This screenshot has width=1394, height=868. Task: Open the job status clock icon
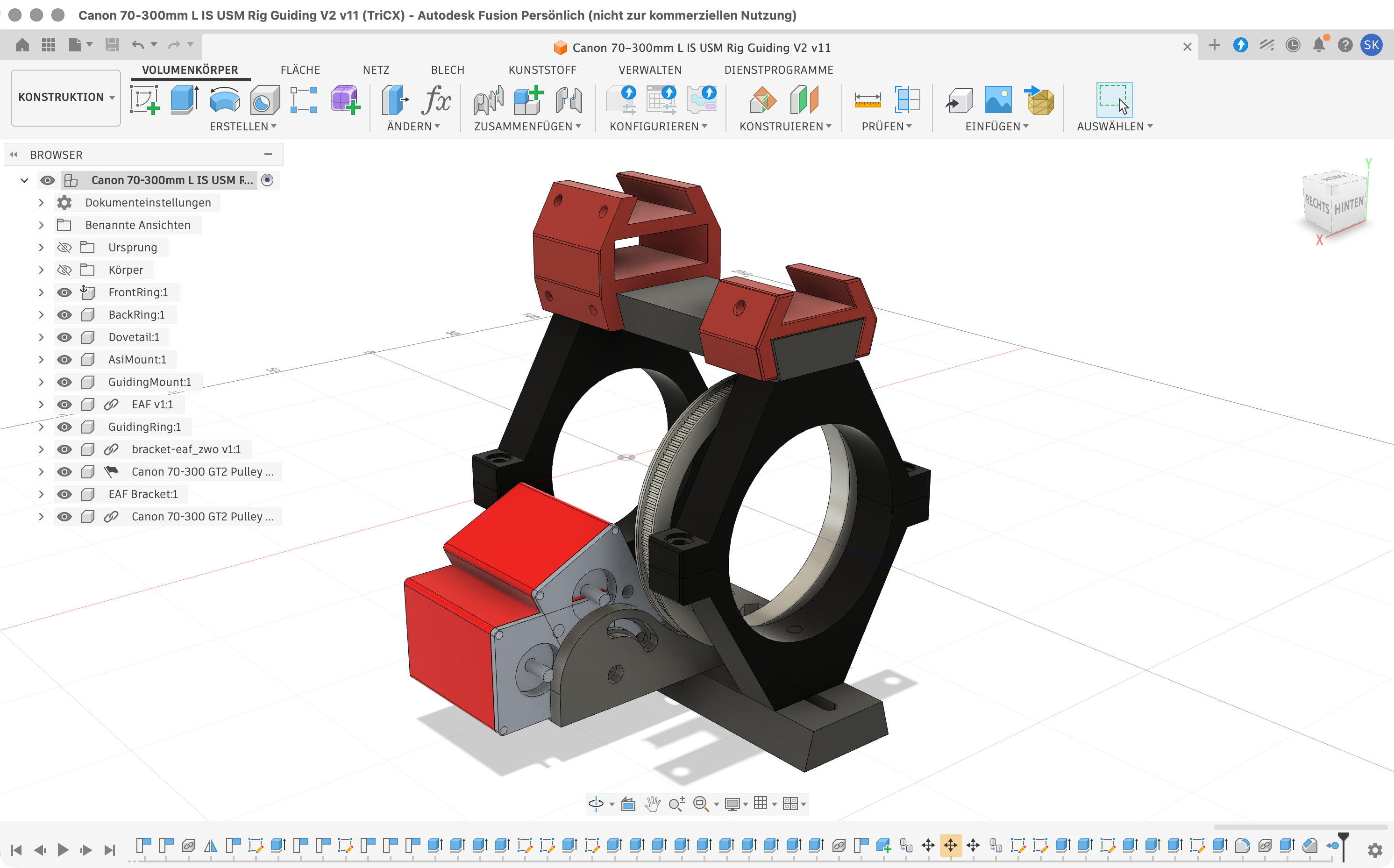coord(1293,45)
